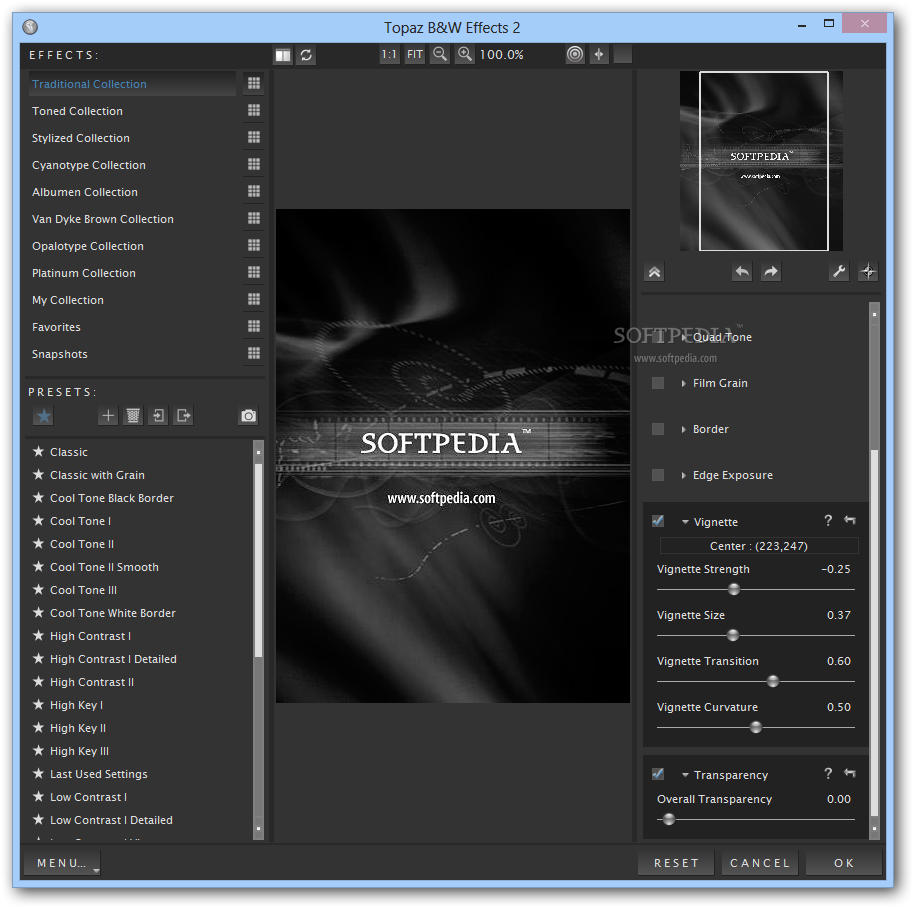Click the zoom in magnifier
The height and width of the screenshot is (908, 914).
(x=465, y=55)
